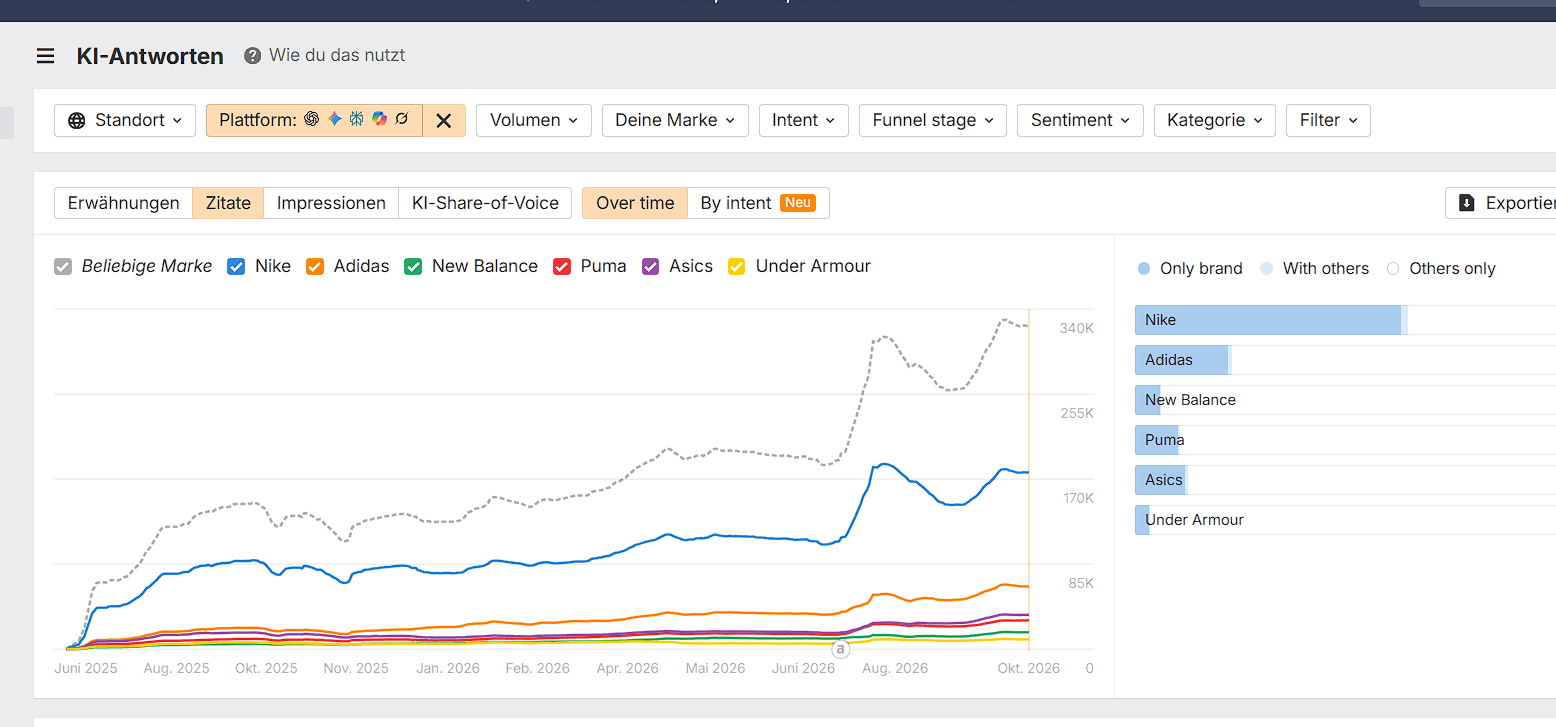The height and width of the screenshot is (727, 1556).
Task: Click the With others legend dot
Action: click(x=1267, y=268)
